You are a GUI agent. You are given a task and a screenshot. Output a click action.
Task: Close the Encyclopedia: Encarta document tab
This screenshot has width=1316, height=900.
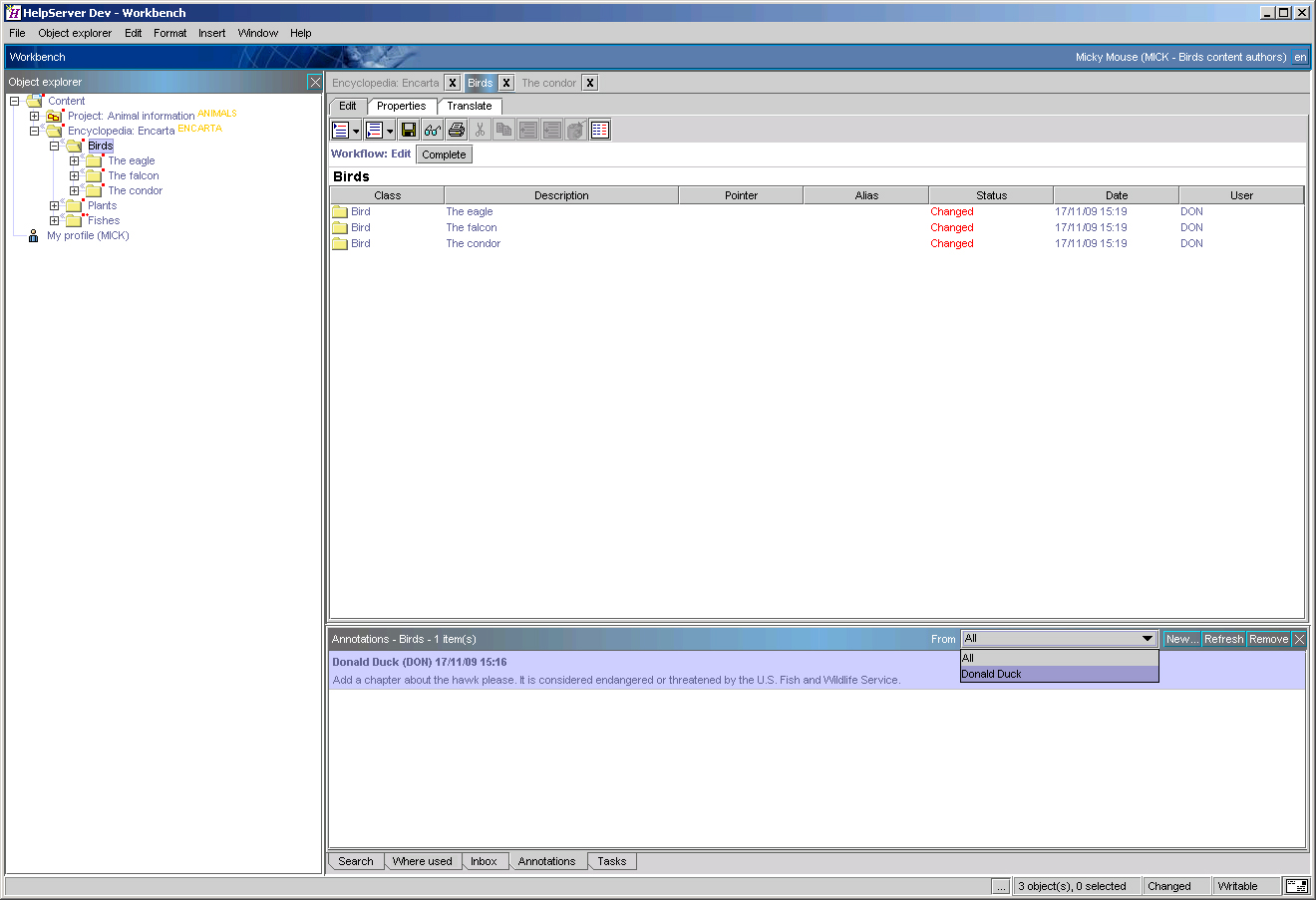pyautogui.click(x=453, y=83)
